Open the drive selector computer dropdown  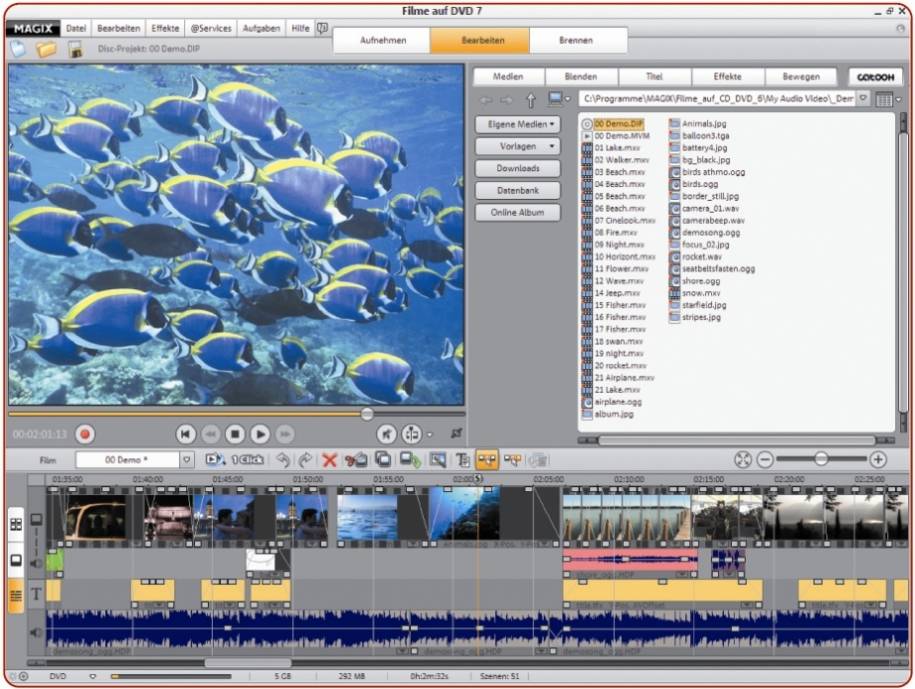pos(559,99)
